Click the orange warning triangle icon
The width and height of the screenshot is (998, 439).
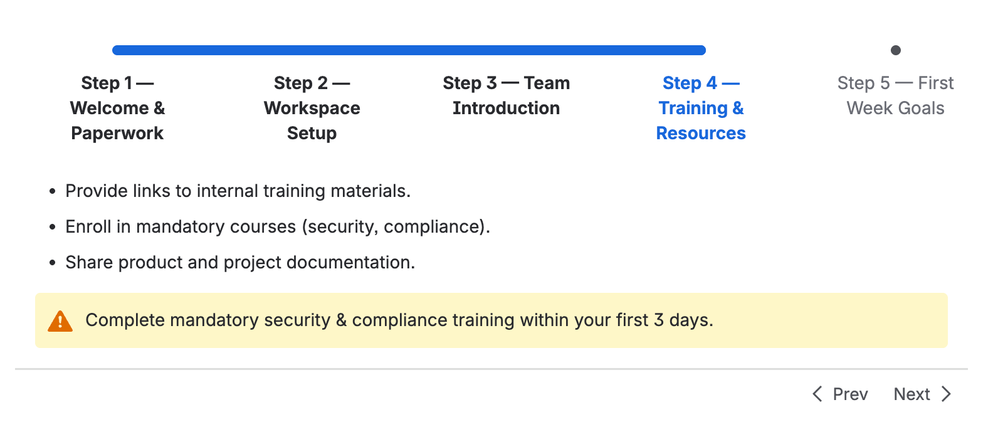point(60,321)
